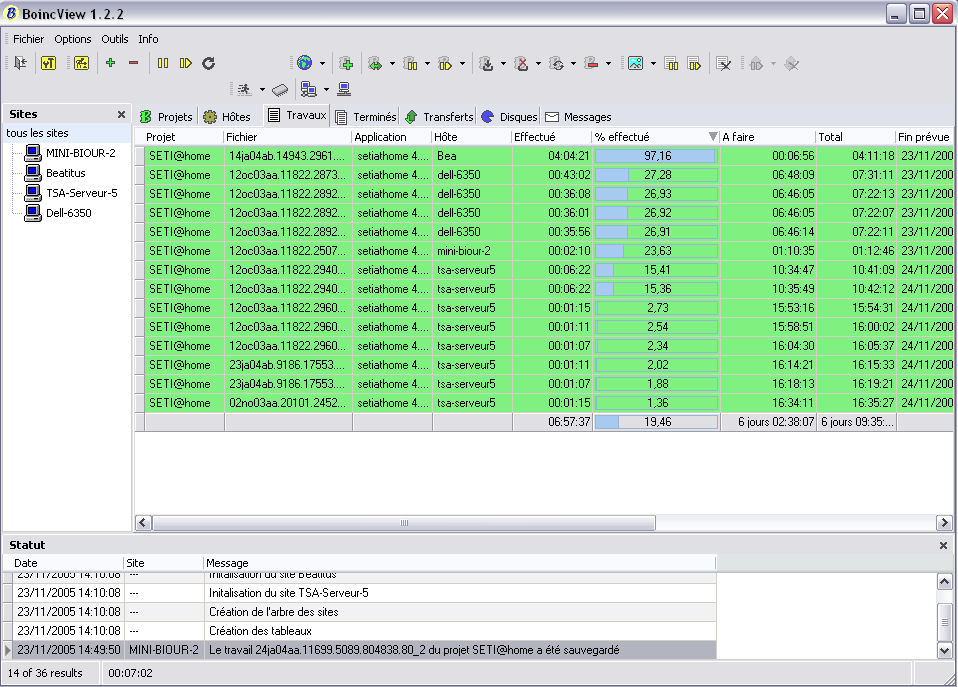Screen dimensions: 958x687
Task: Select the Dell-6350 site in the tree
Action: coord(68,213)
